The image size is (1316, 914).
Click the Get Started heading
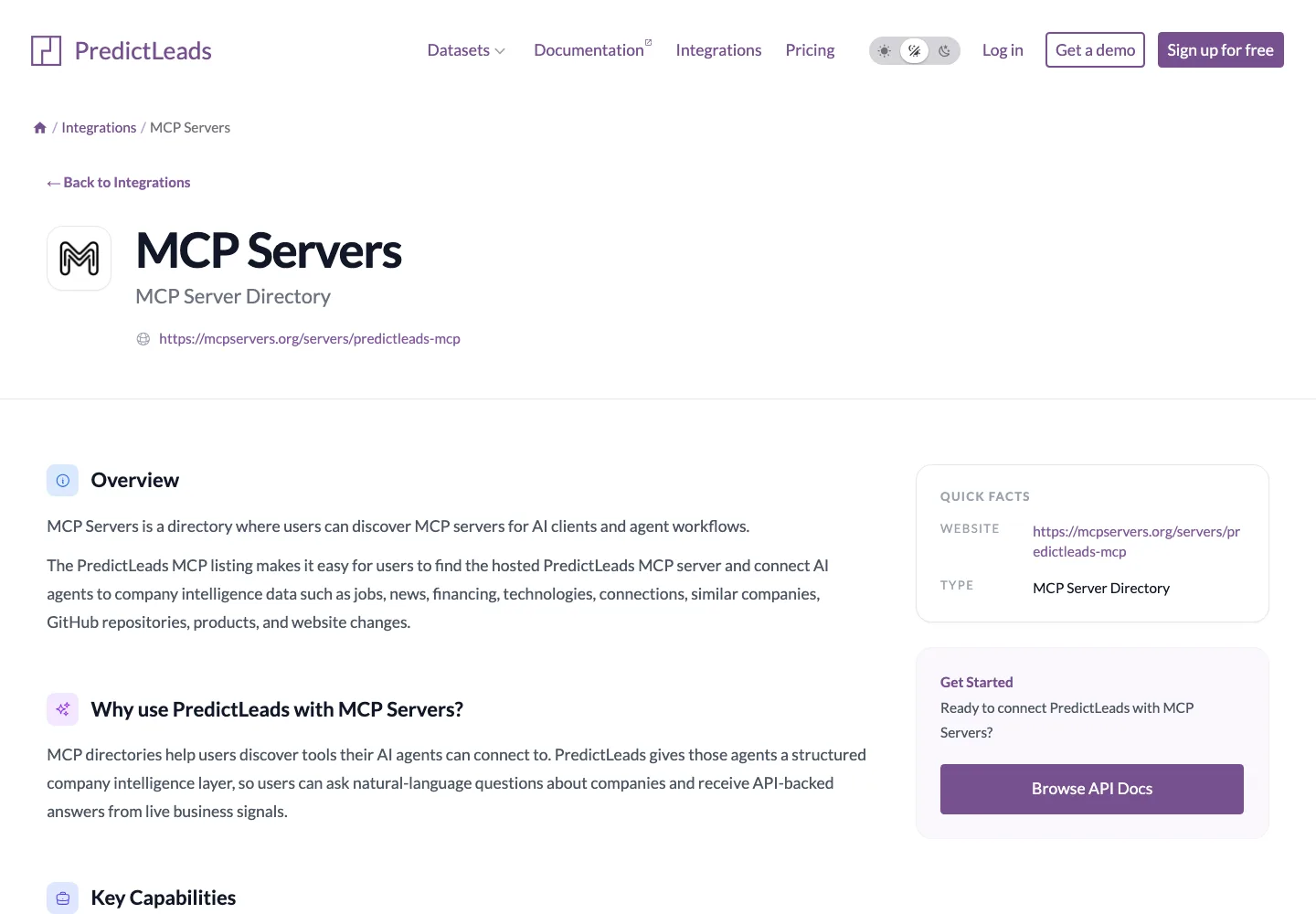[x=977, y=683]
